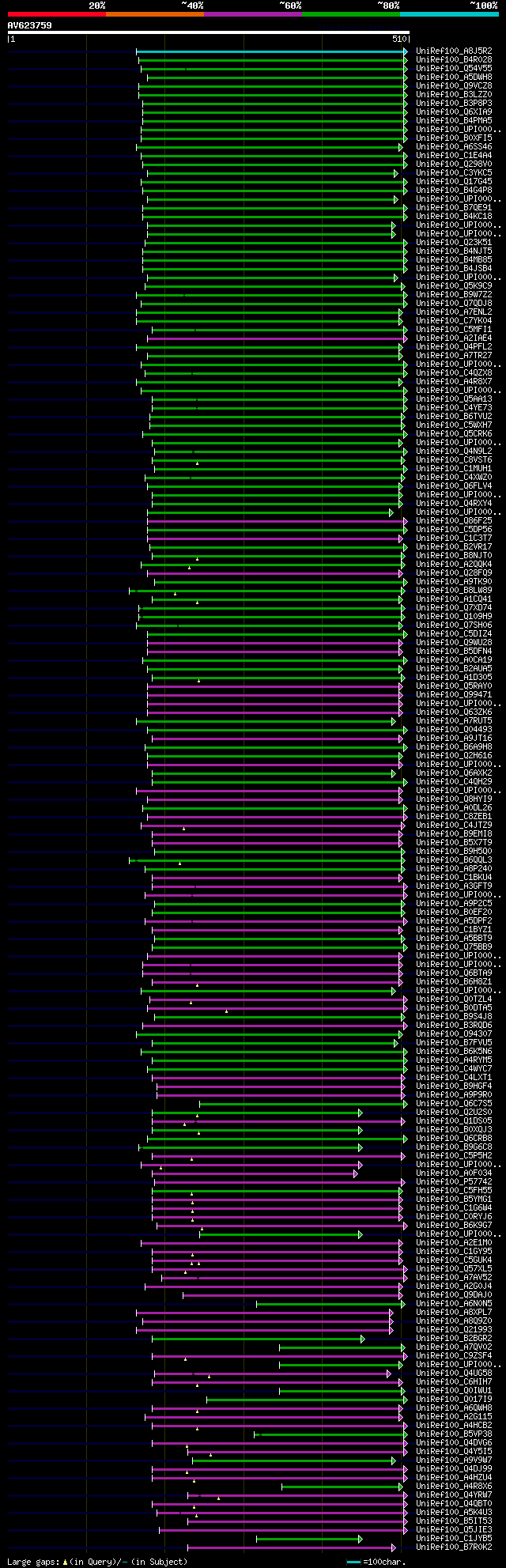
Task: Click hit UniRef100_P57742
Action: 455,1181
